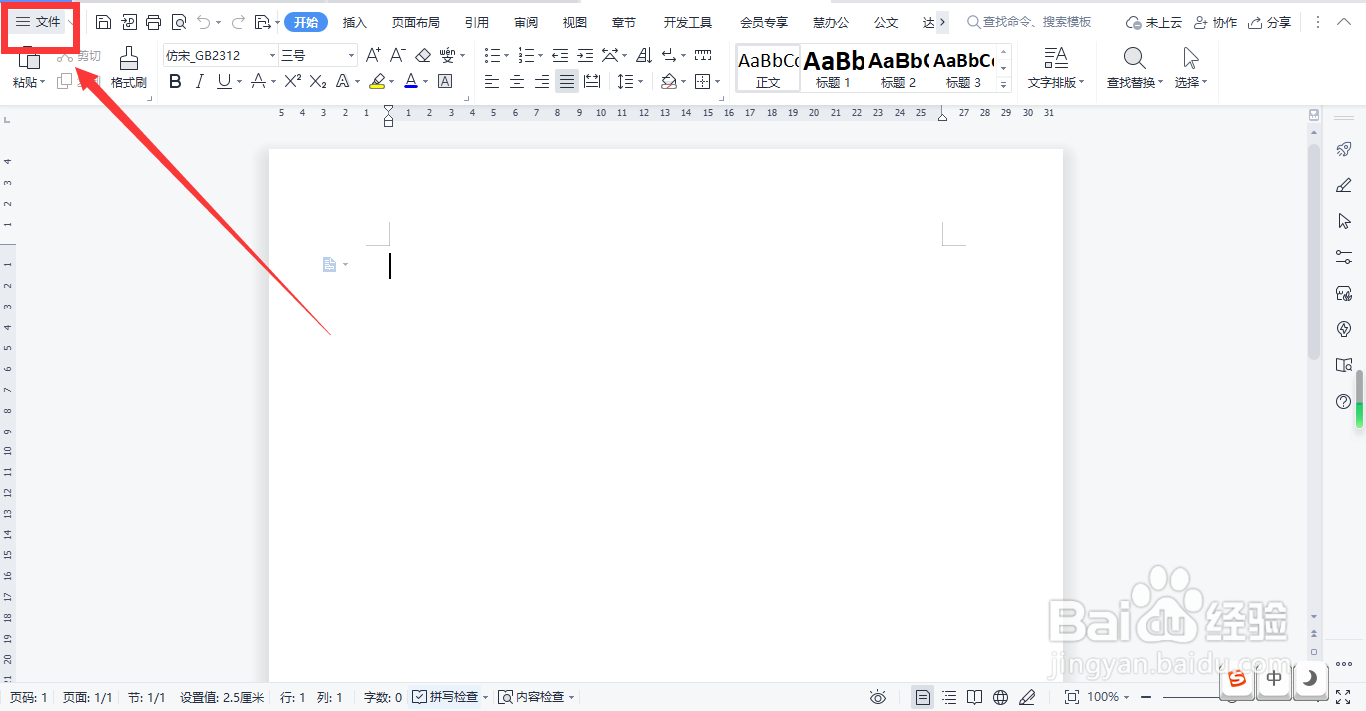Click the character border boxed A icon
The height and width of the screenshot is (711, 1366).
tap(445, 81)
